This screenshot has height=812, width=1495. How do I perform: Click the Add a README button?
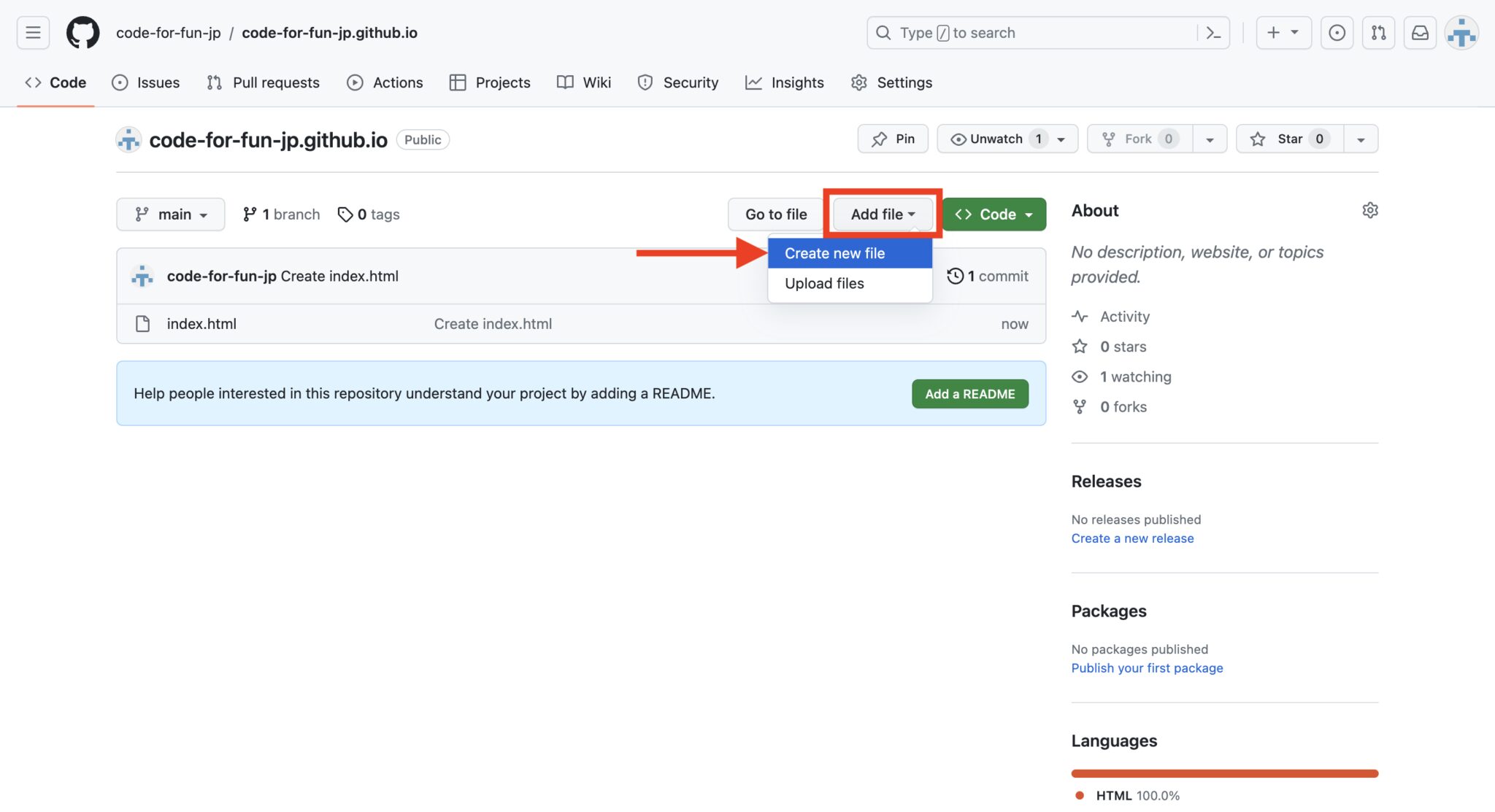coord(969,394)
